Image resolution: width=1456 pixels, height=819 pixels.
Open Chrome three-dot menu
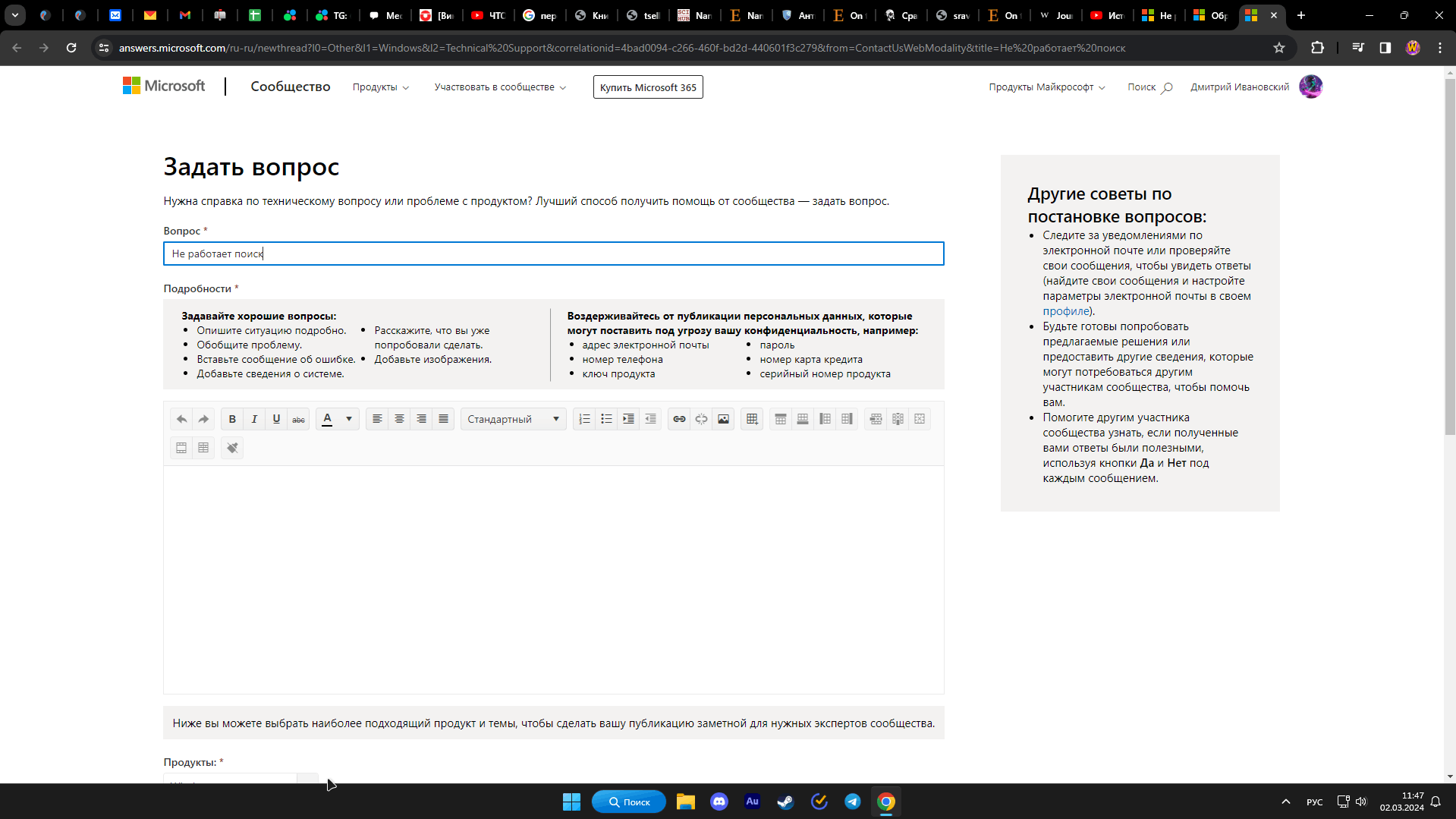[1440, 48]
